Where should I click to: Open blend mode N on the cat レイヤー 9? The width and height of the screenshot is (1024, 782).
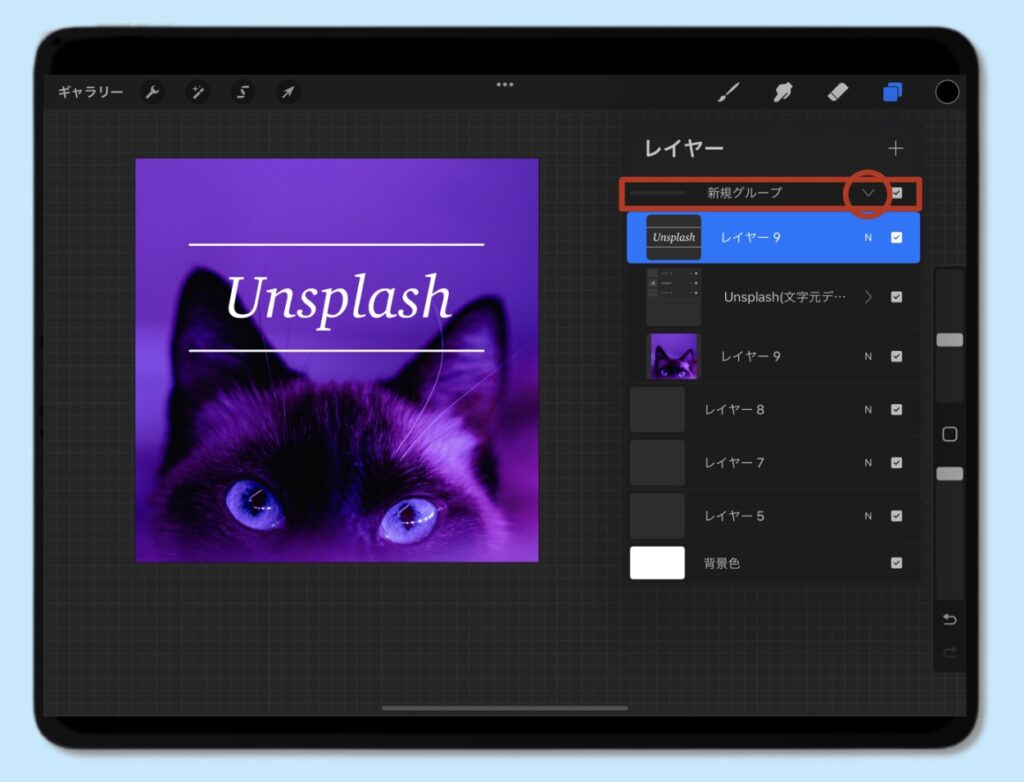click(x=868, y=357)
